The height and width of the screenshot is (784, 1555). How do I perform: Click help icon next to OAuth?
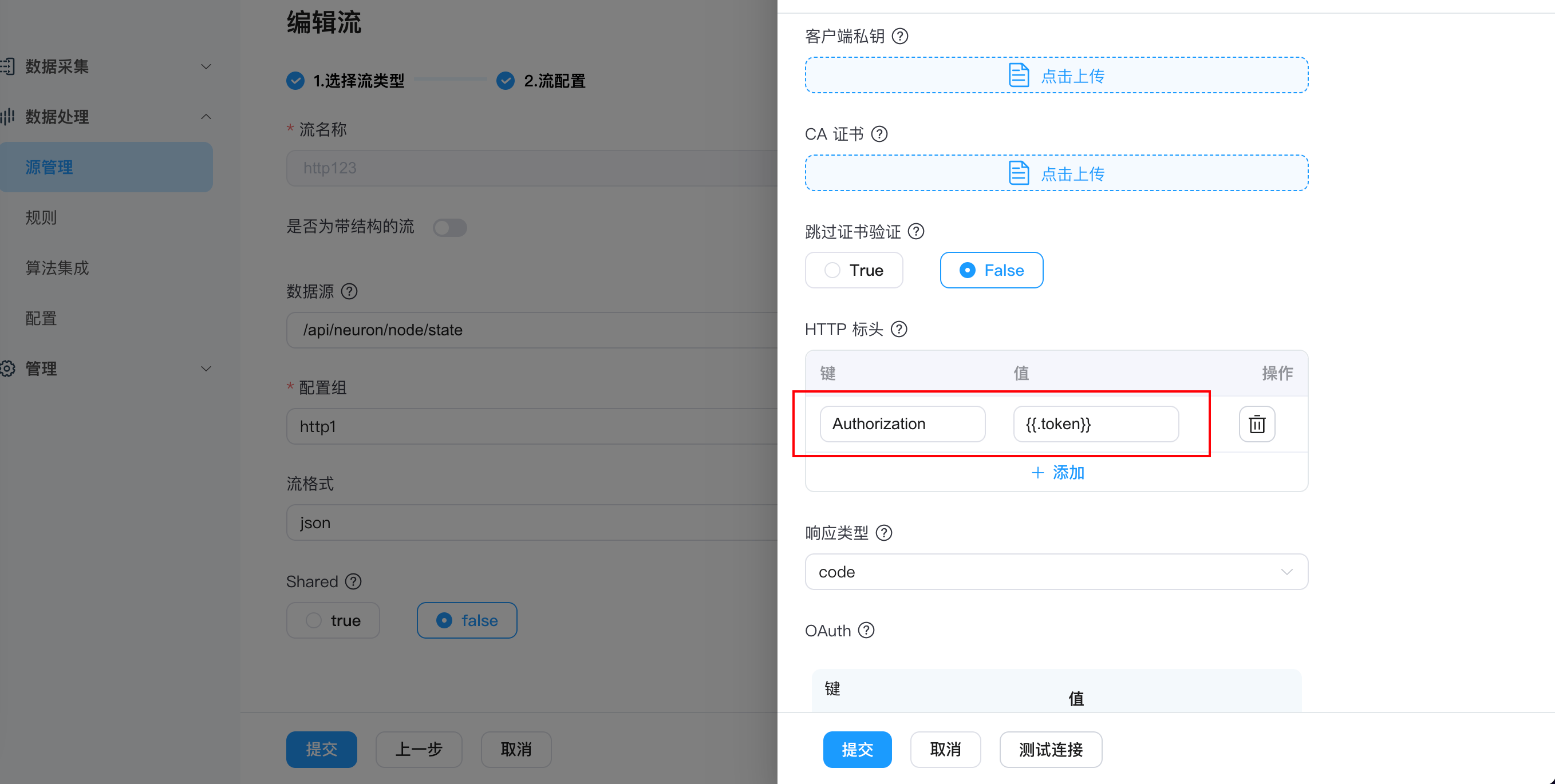[x=866, y=631]
